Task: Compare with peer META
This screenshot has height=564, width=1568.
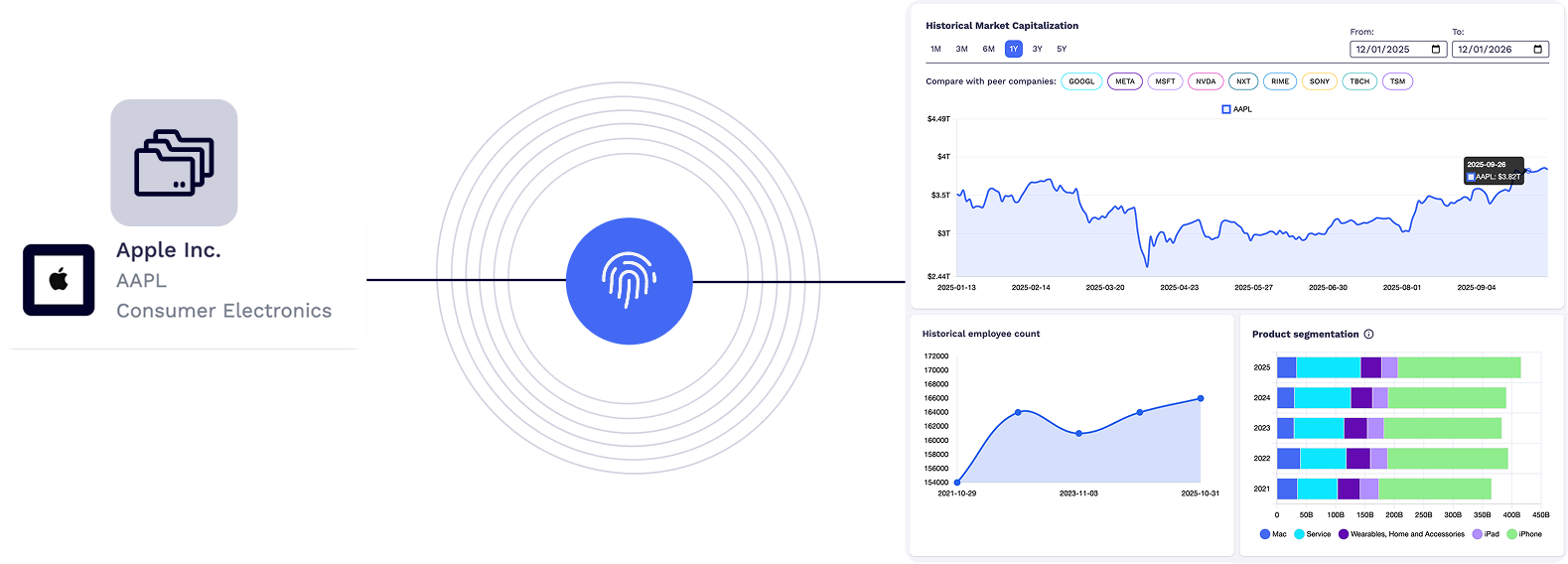Action: (x=1125, y=81)
